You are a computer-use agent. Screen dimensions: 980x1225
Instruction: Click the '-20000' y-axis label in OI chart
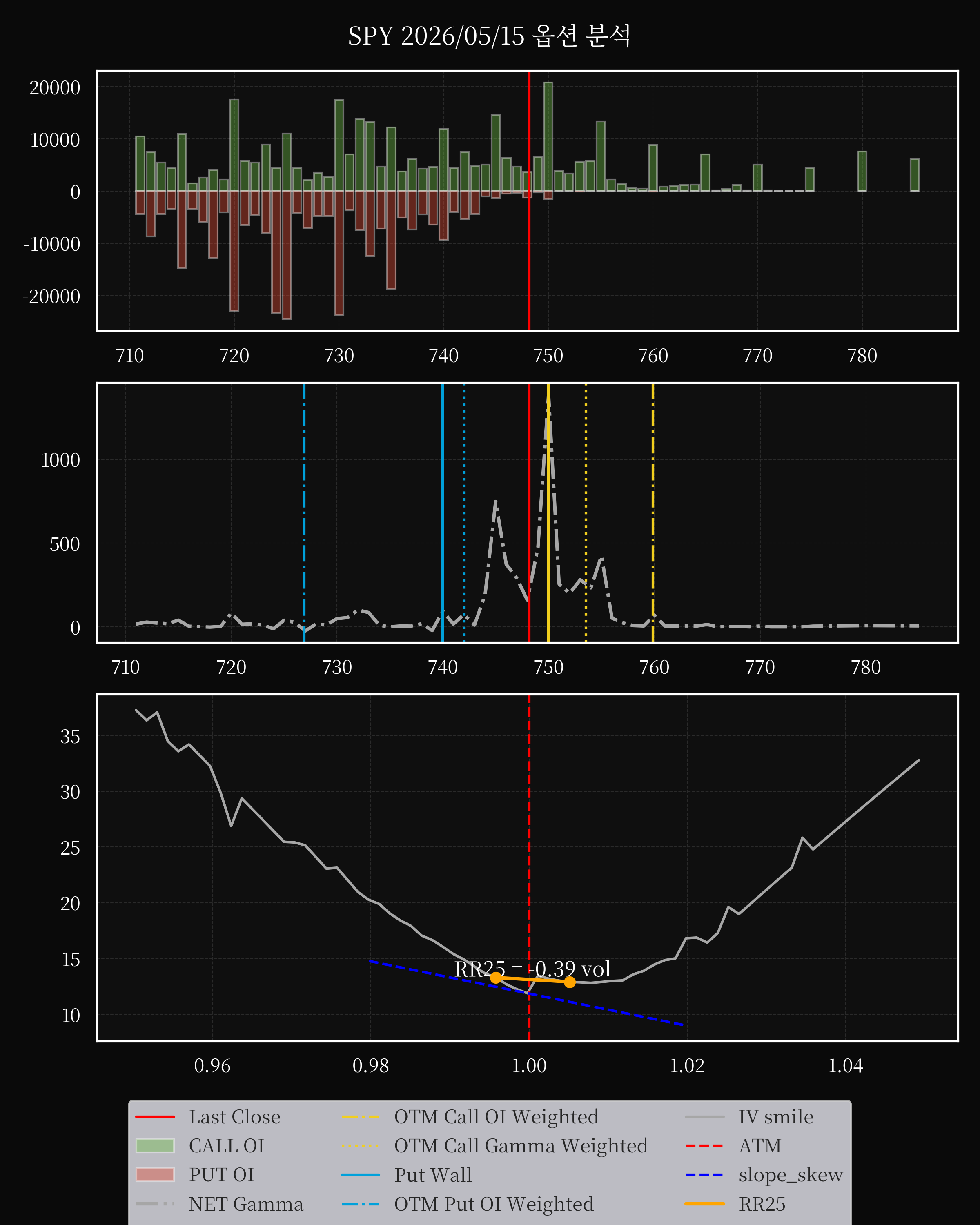tap(51, 296)
